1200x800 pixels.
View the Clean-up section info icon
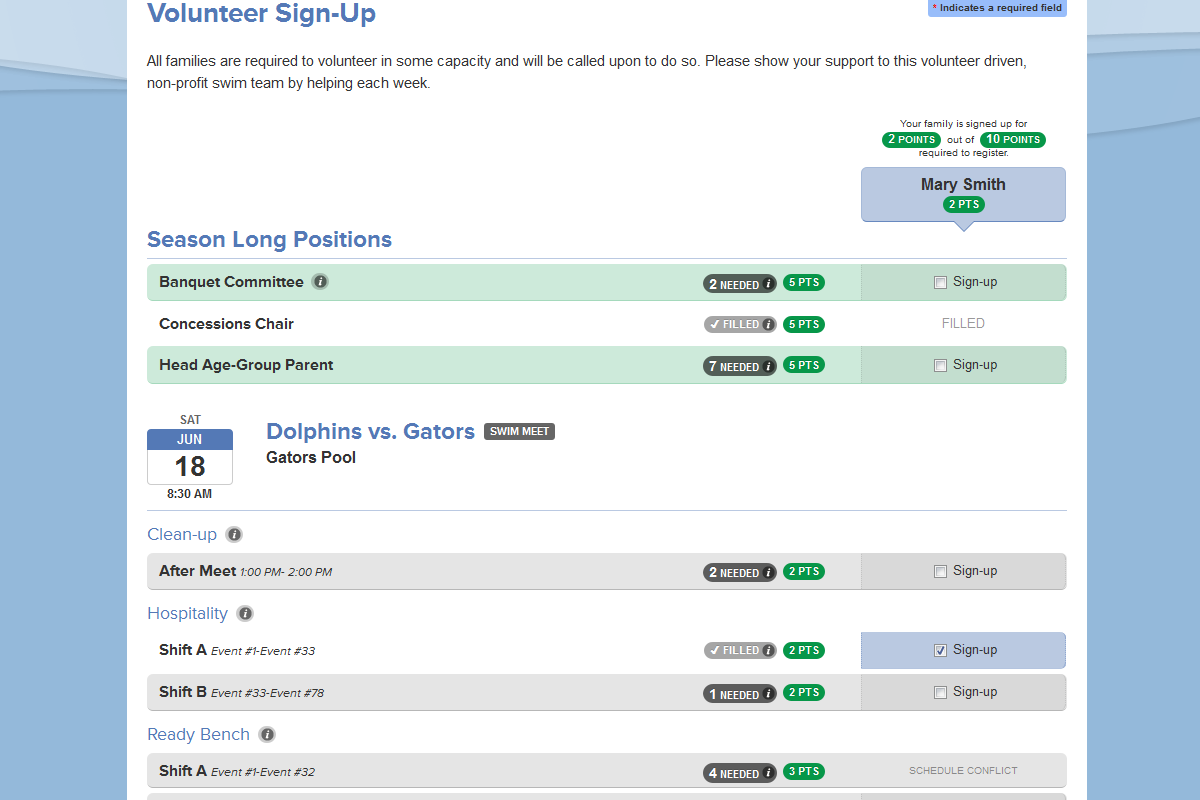233,534
